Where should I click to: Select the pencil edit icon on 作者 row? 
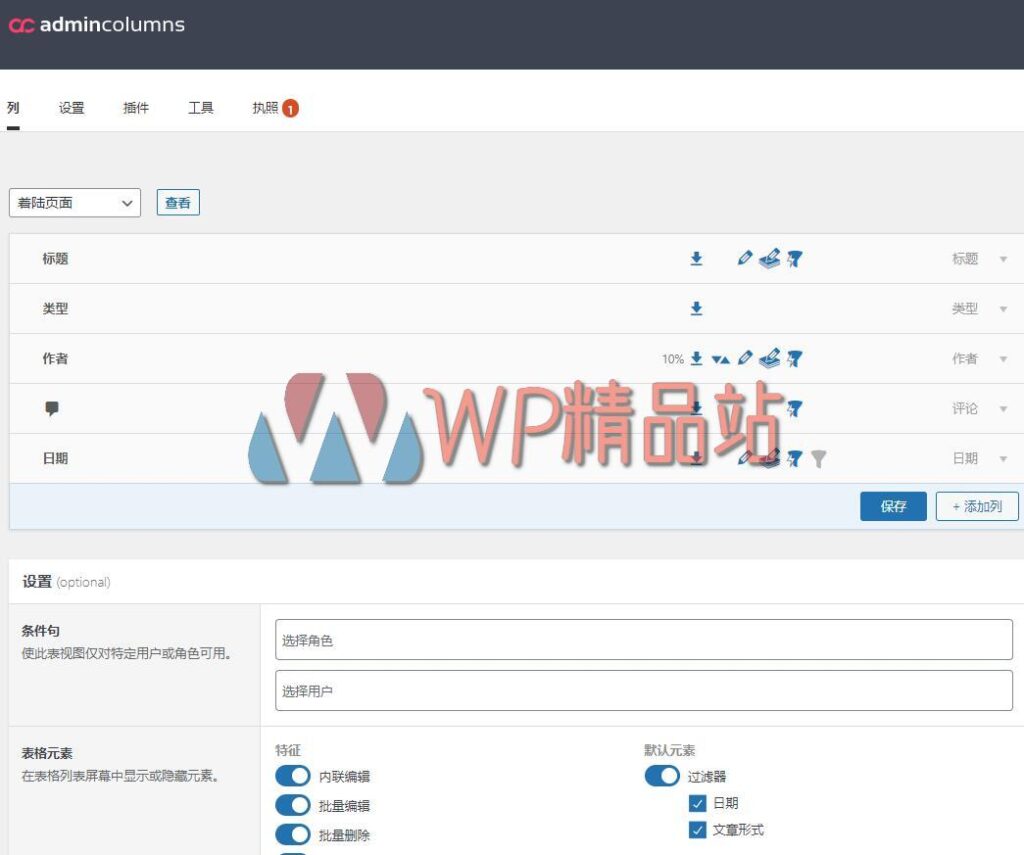tap(744, 358)
